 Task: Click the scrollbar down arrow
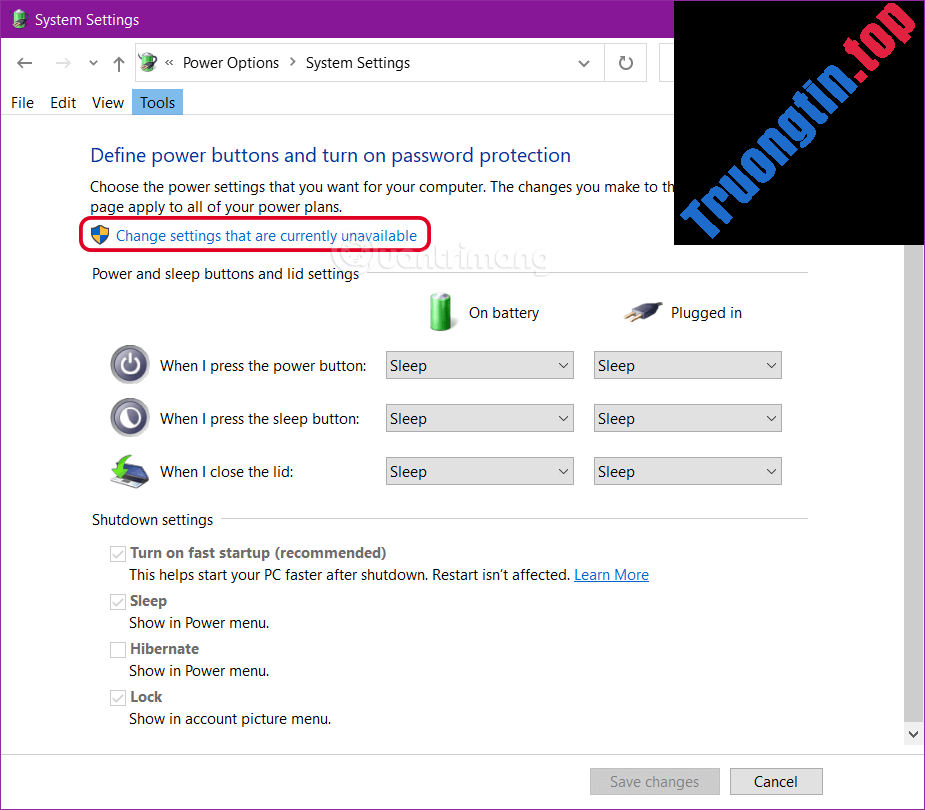pyautogui.click(x=912, y=733)
